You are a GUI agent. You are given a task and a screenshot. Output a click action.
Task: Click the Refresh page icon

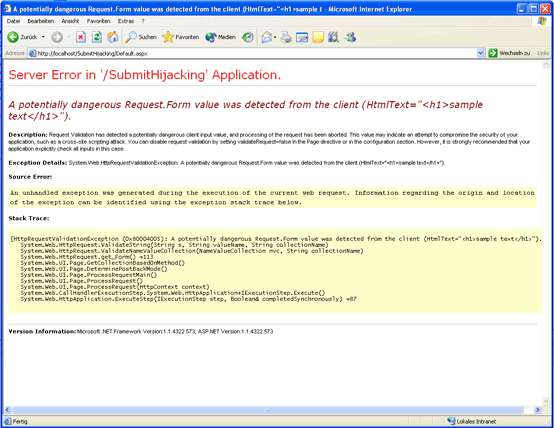pyautogui.click(x=97, y=37)
